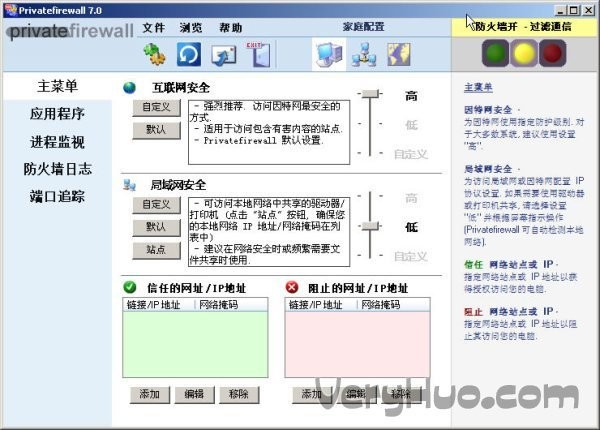Click 自定义 button under 互联网安全
Image resolution: width=600 pixels, height=430 pixels.
pos(157,107)
